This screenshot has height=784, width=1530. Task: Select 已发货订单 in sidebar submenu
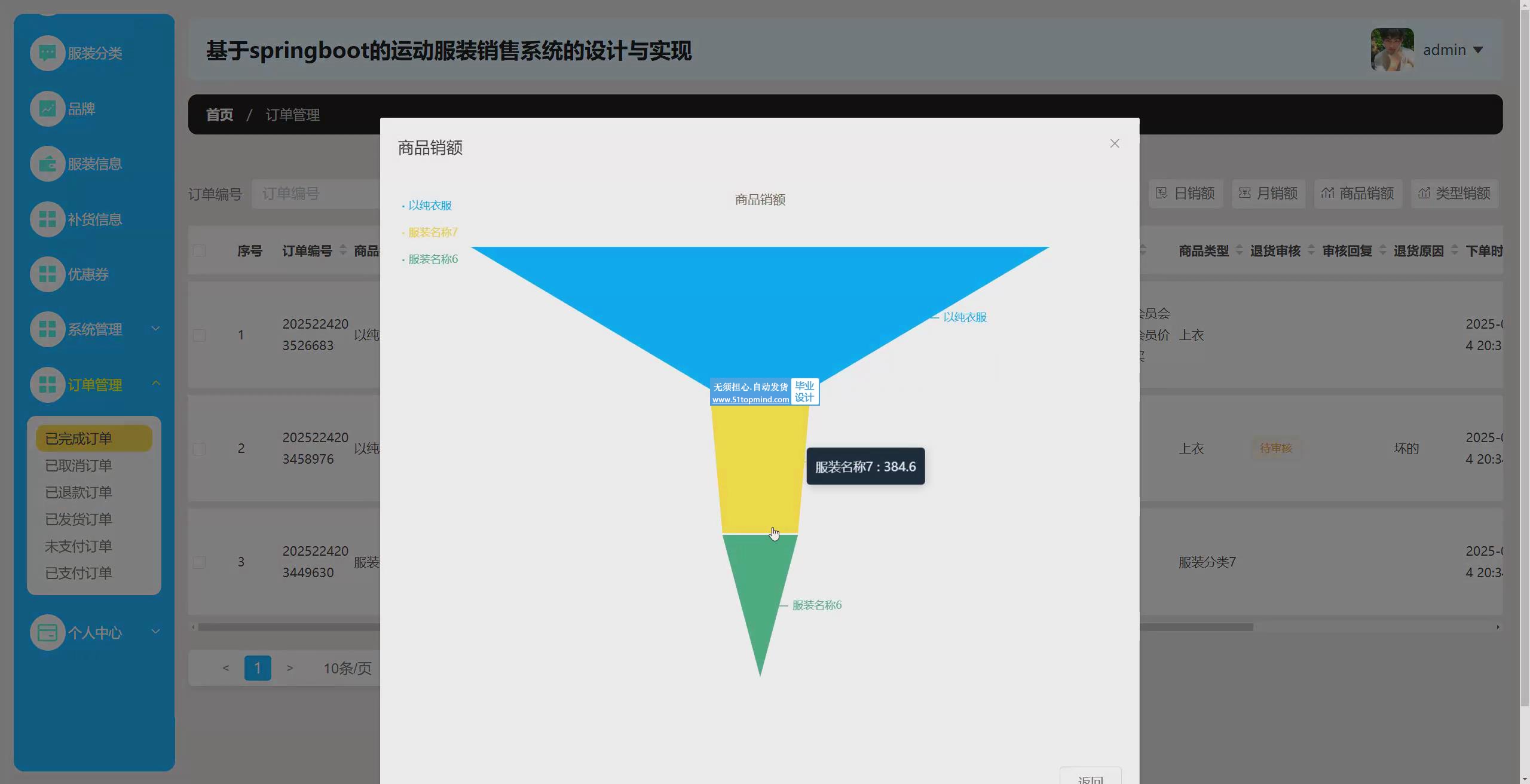79,519
